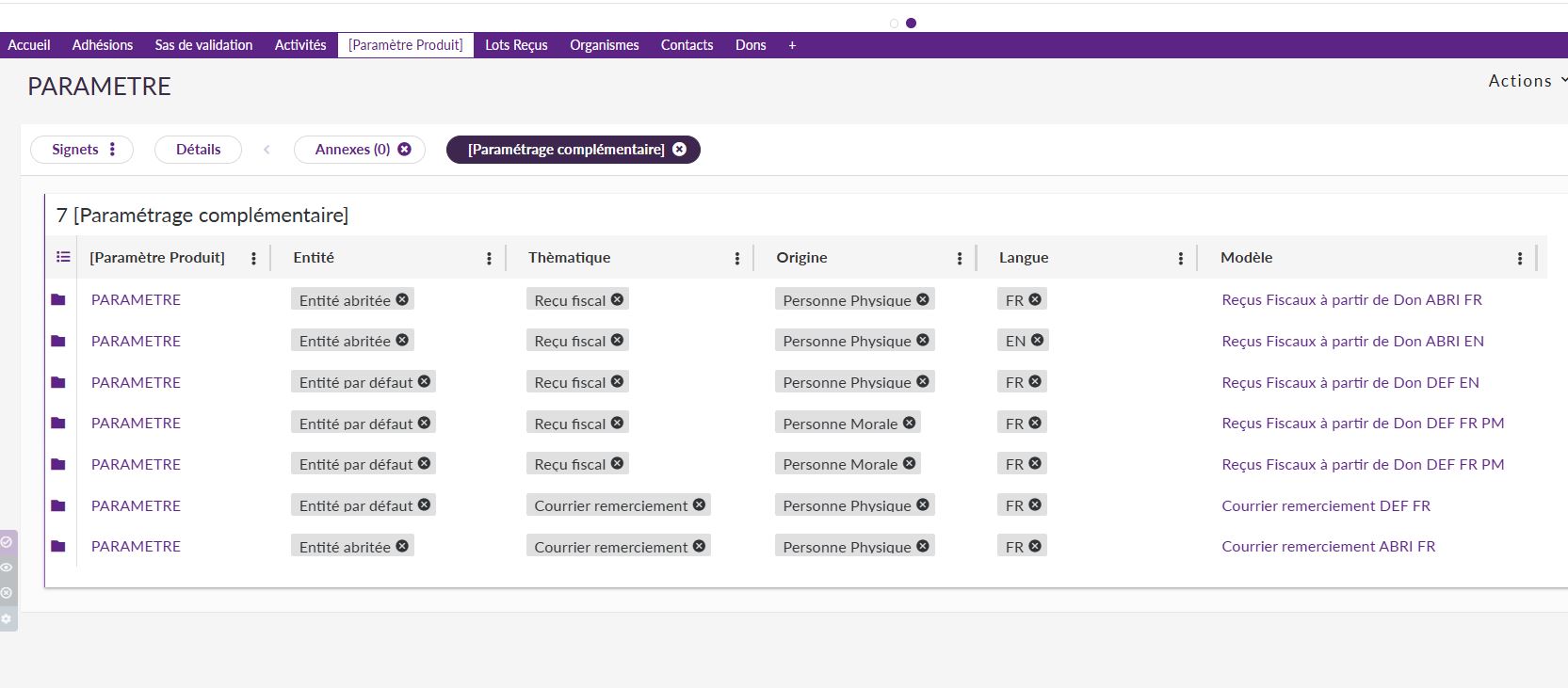The image size is (1568, 688).
Task: Open folder icon for the Courrier remerciement ABRI FR row
Action: point(58,547)
